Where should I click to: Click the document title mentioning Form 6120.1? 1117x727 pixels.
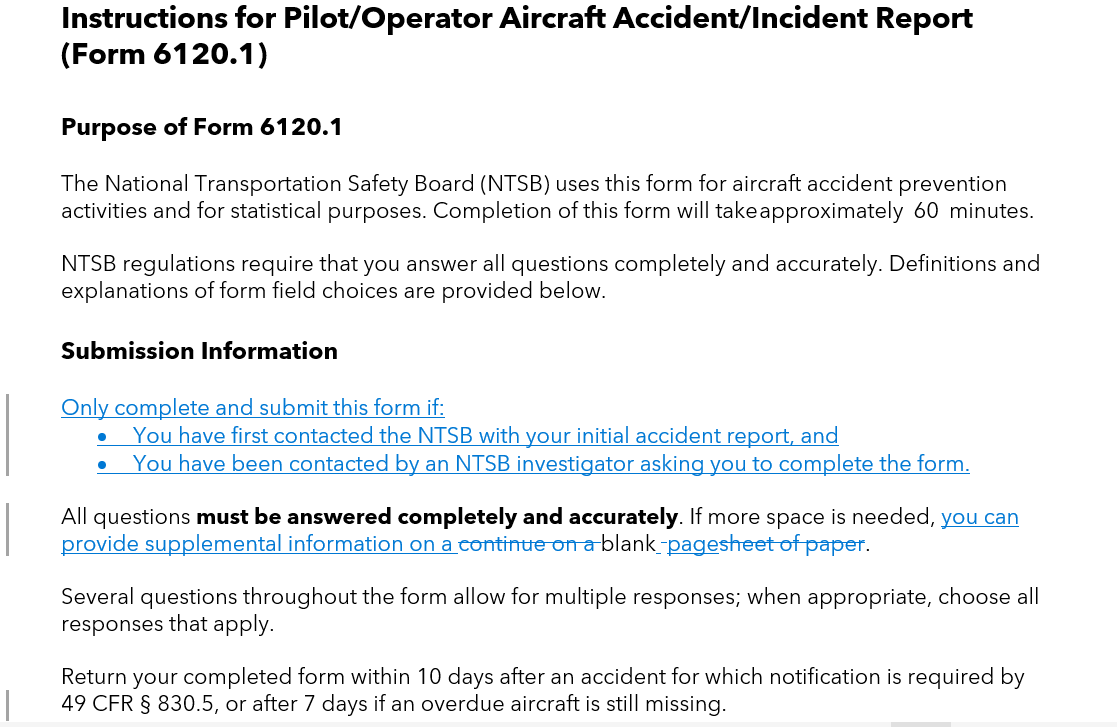click(x=516, y=34)
